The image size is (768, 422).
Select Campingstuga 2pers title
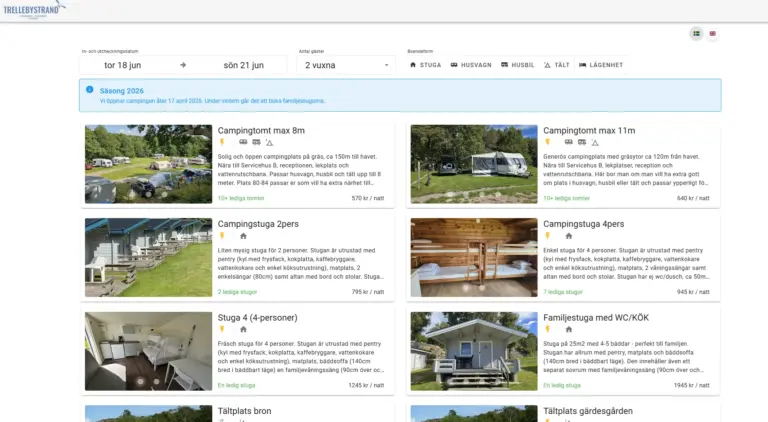(x=258, y=224)
